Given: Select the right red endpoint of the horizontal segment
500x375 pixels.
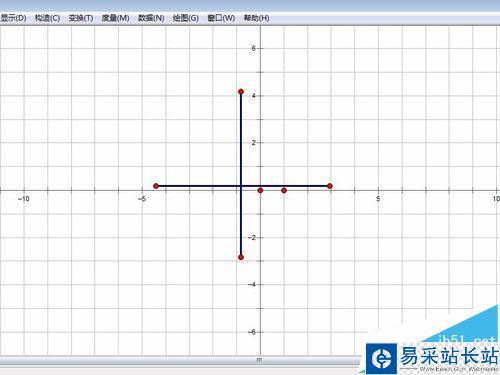Looking at the screenshot, I should coord(330,186).
